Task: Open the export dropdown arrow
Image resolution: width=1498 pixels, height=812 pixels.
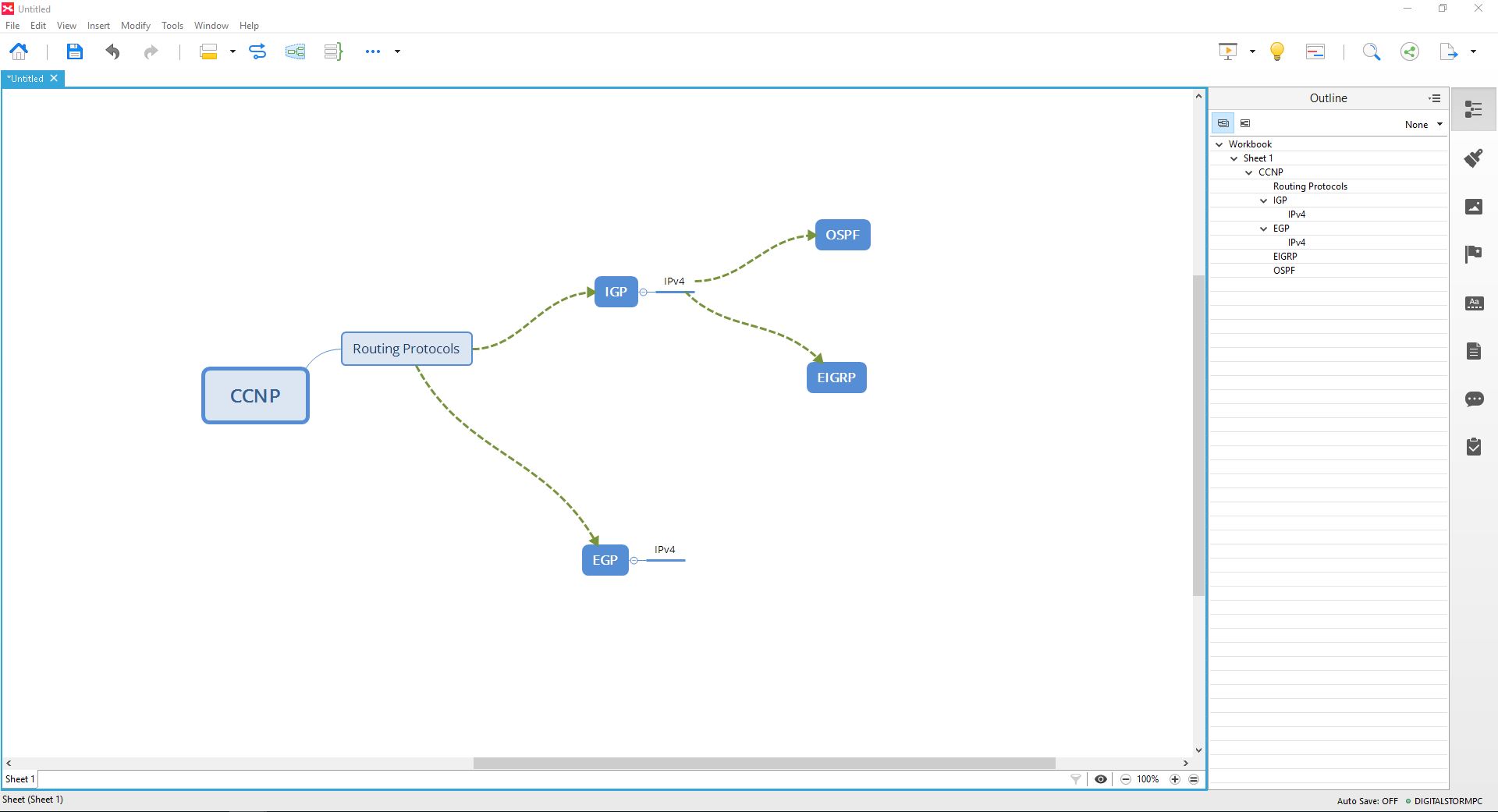Action: point(1473,51)
